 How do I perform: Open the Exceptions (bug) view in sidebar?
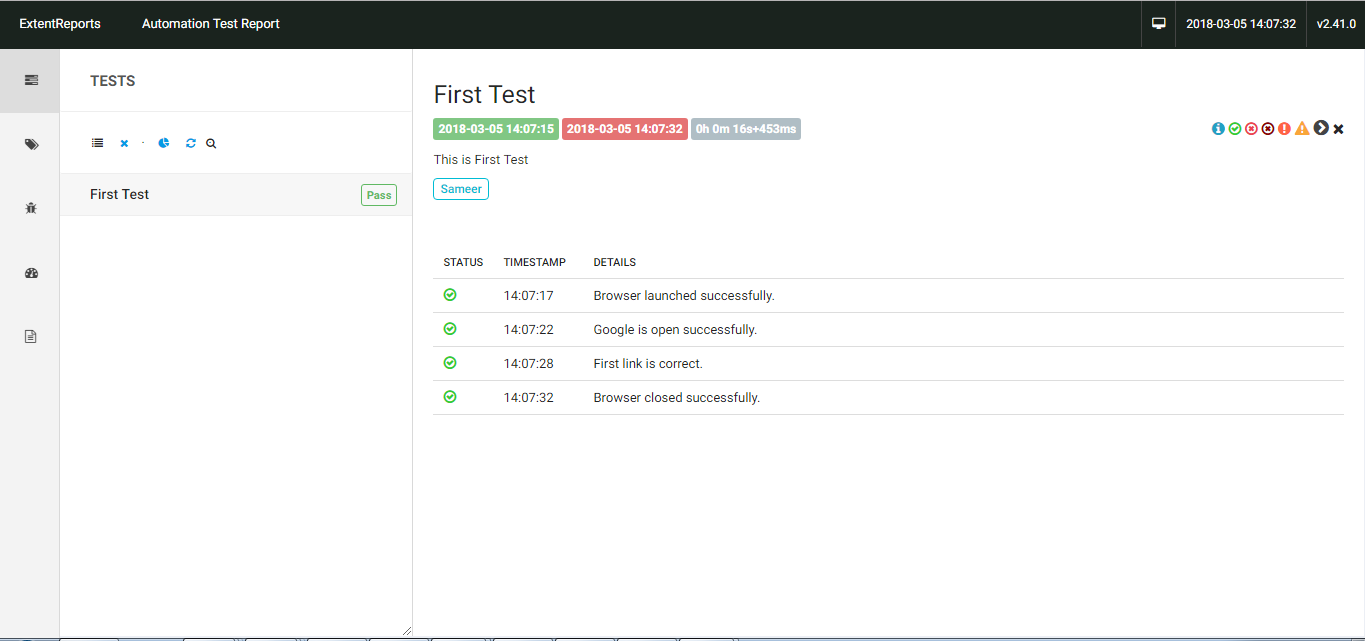30,207
